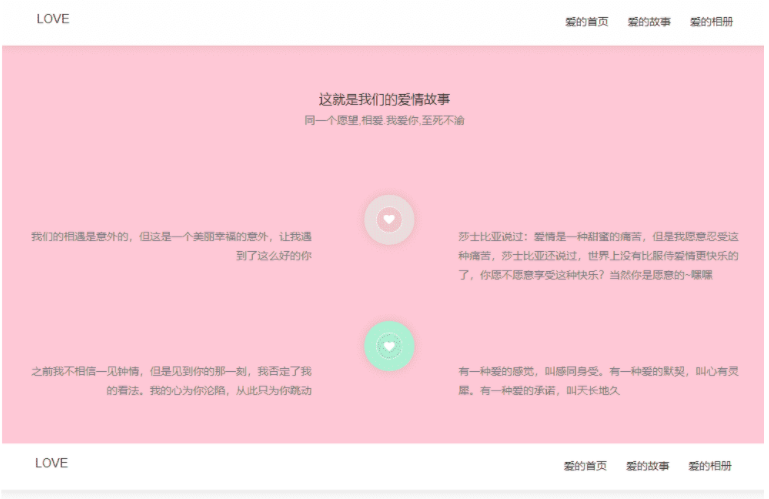Click the heading 这就是我们的爱情故事
769x499 pixels.
pyautogui.click(x=384, y=99)
